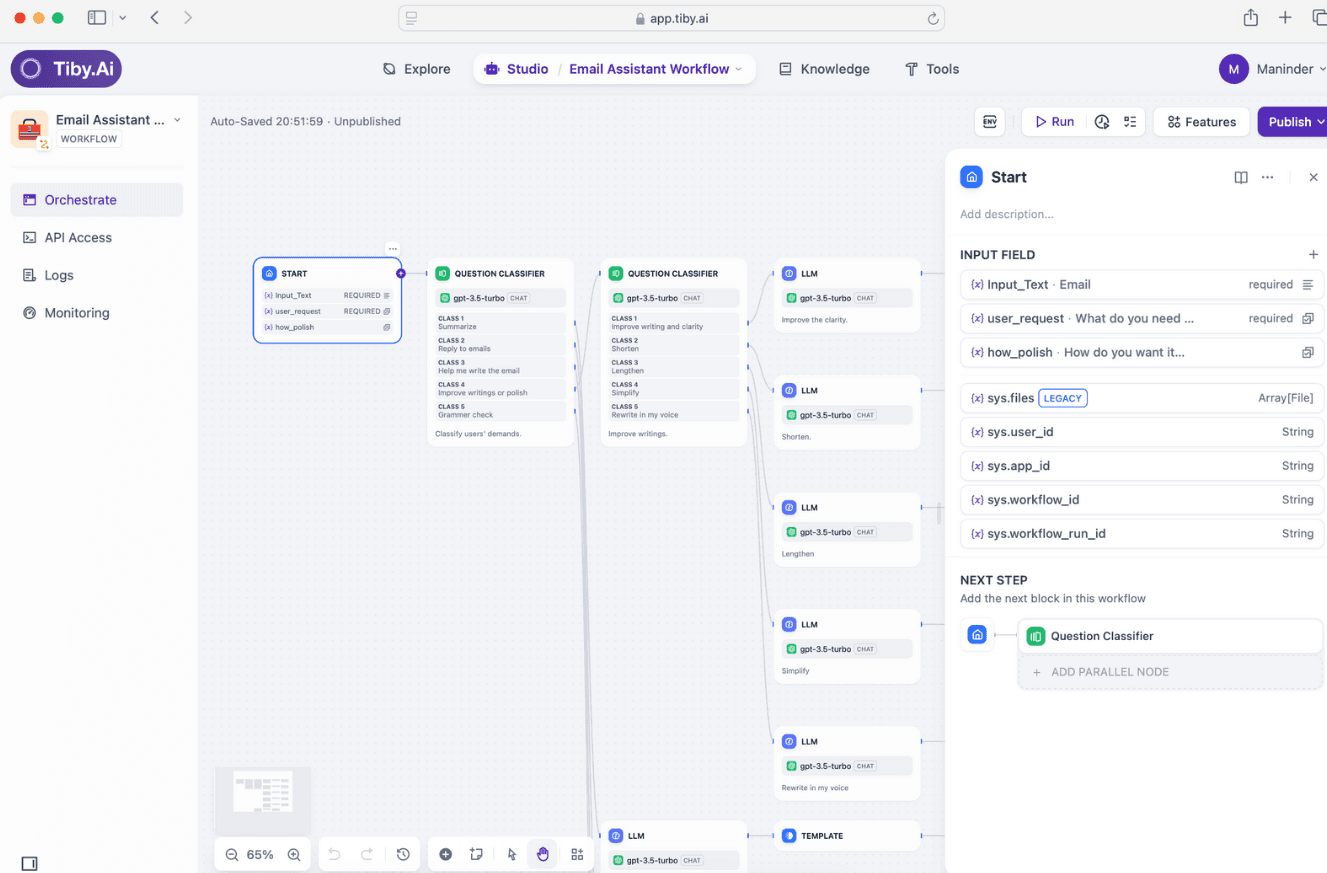Switch to the pointer selection tool
Viewport: 1327px width, 873px height.
511,854
